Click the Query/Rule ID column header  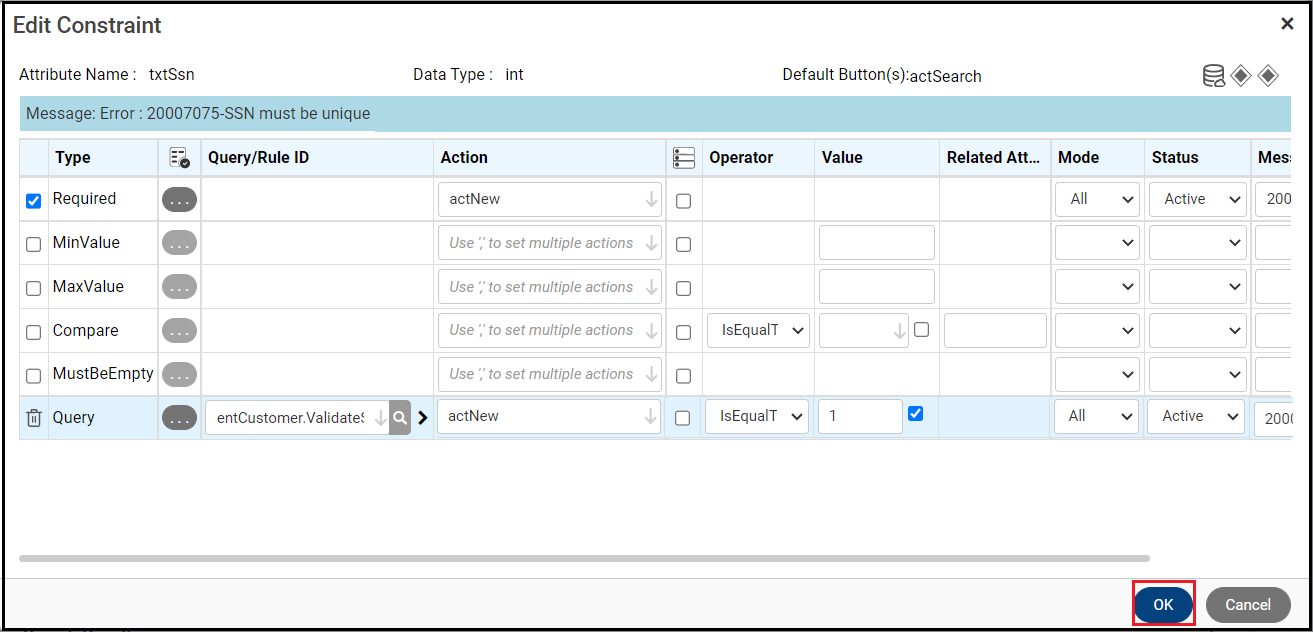pyautogui.click(x=258, y=158)
